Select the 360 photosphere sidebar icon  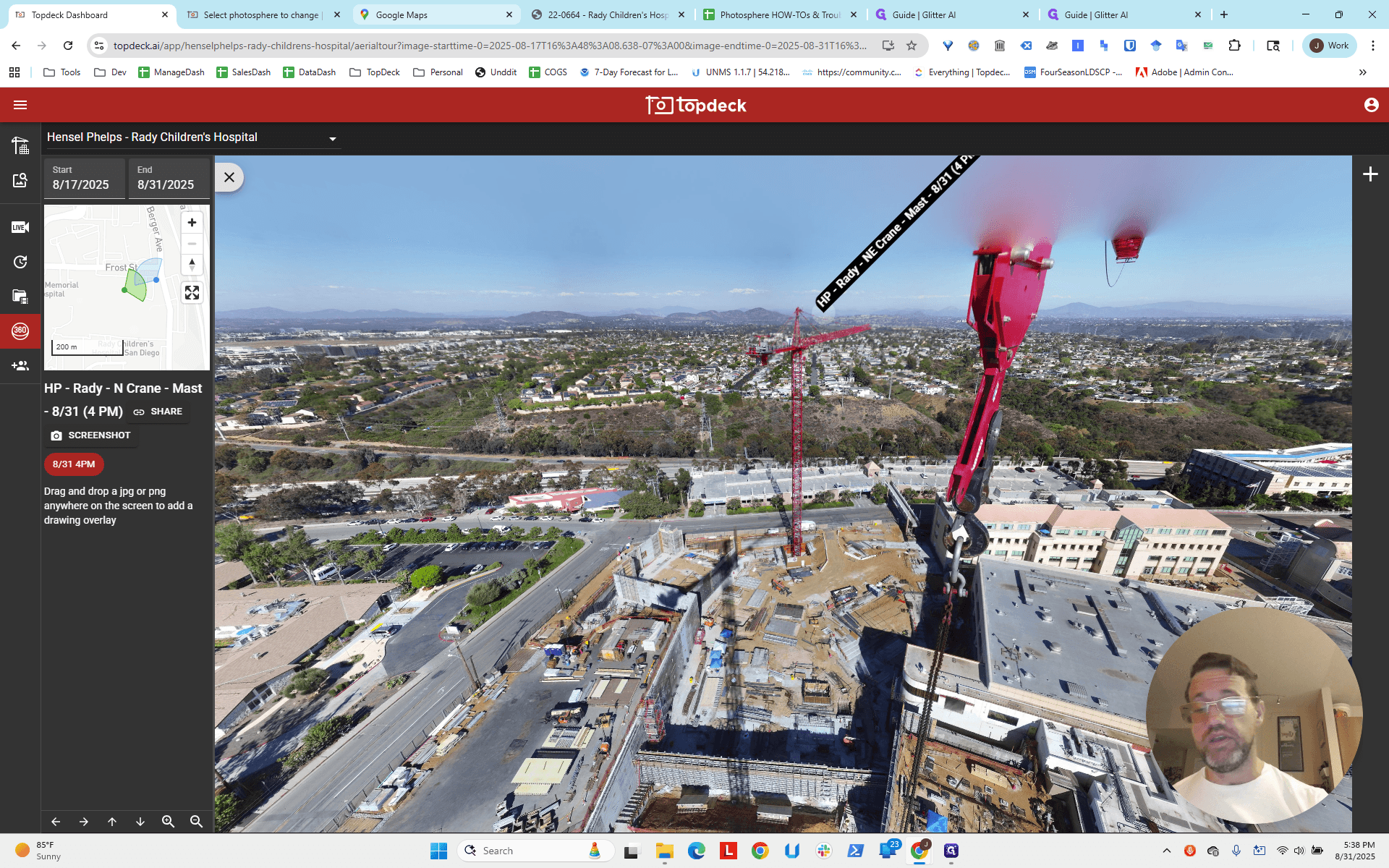(20, 331)
